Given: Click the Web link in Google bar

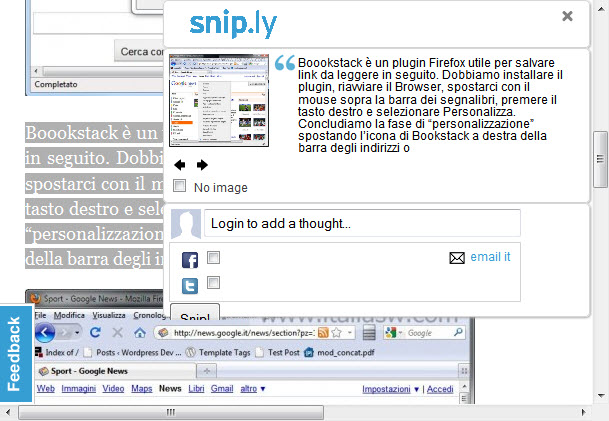Looking at the screenshot, I should coord(46,388).
